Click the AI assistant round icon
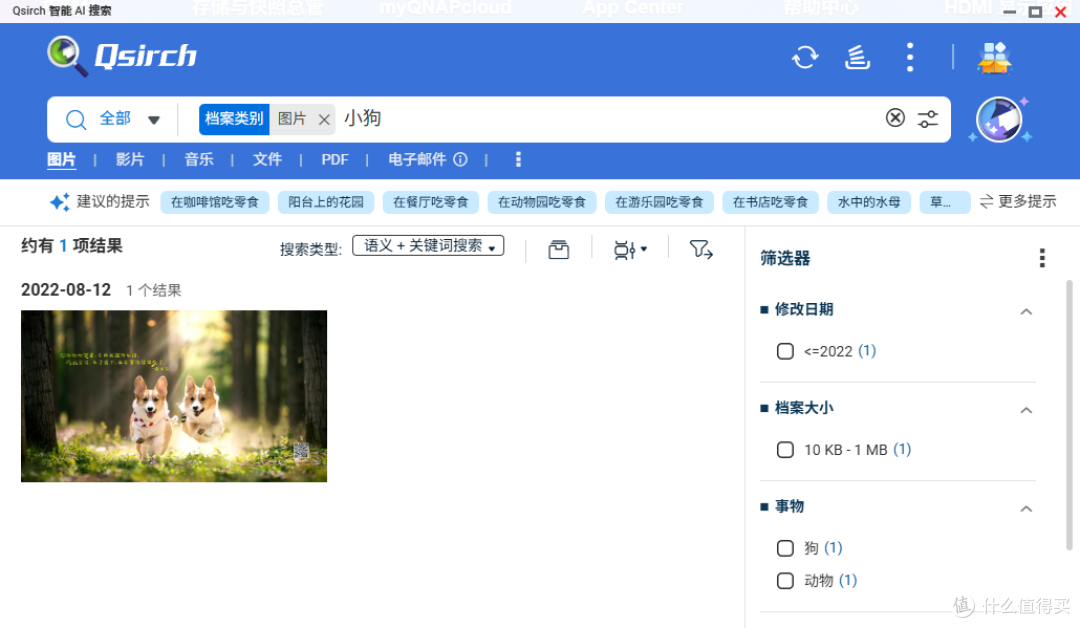Screen dimensions: 1080x628 [x=999, y=119]
